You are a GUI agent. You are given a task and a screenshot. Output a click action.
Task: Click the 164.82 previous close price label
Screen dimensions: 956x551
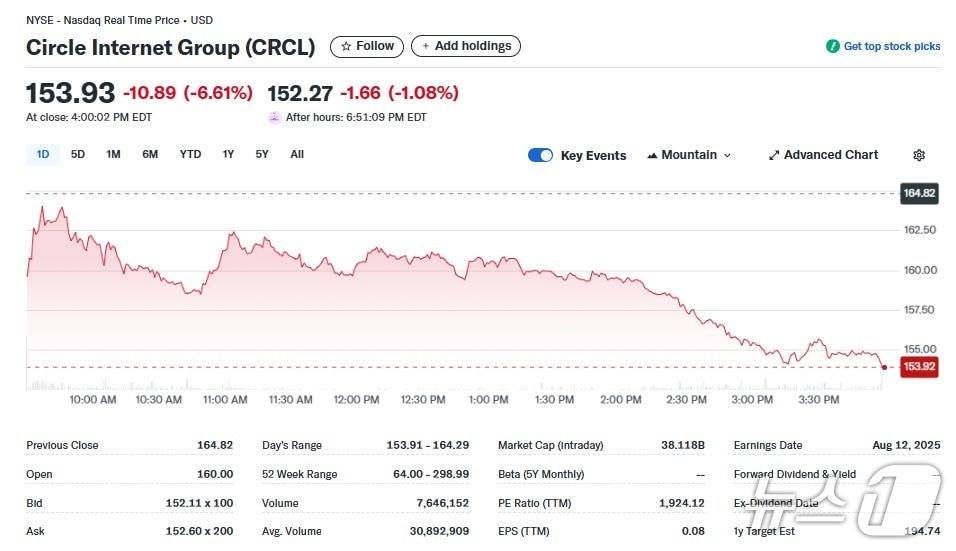[918, 194]
